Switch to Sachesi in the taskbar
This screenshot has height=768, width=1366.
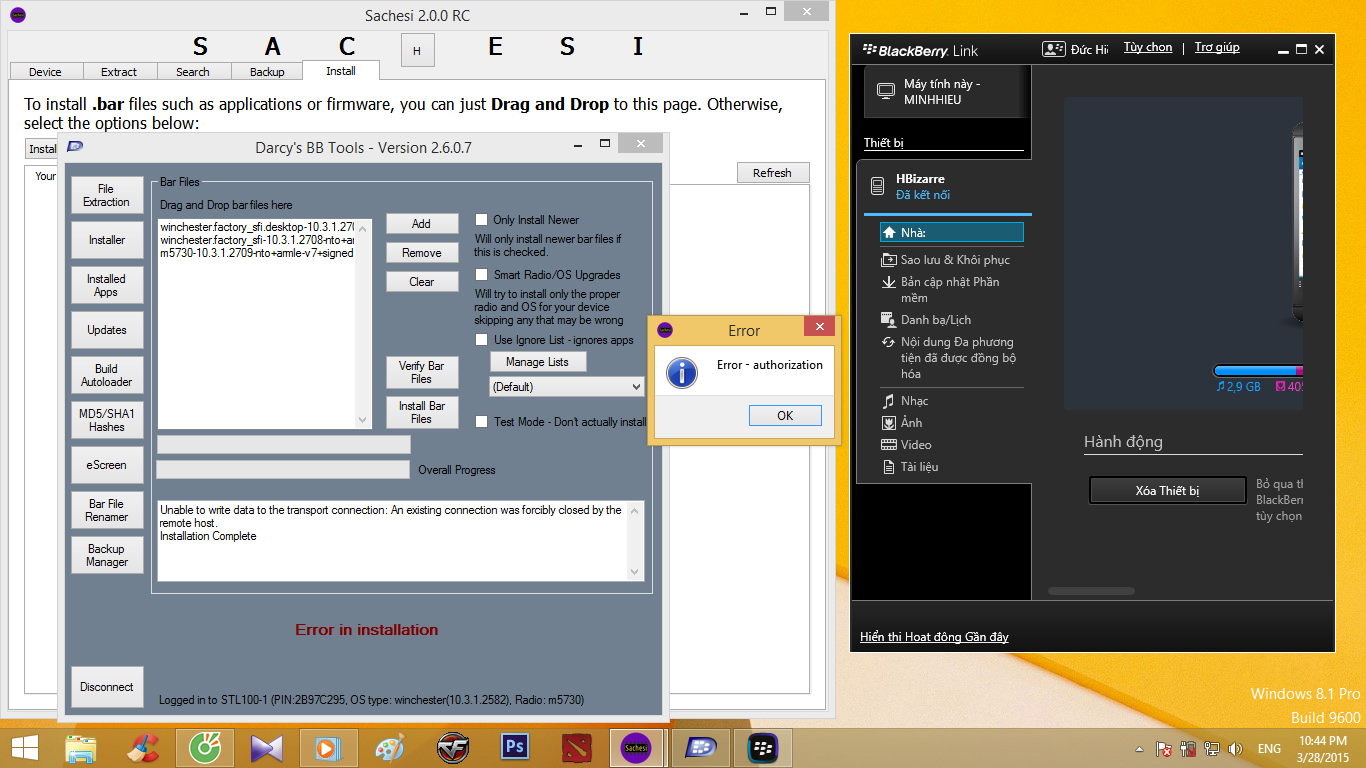tap(637, 747)
